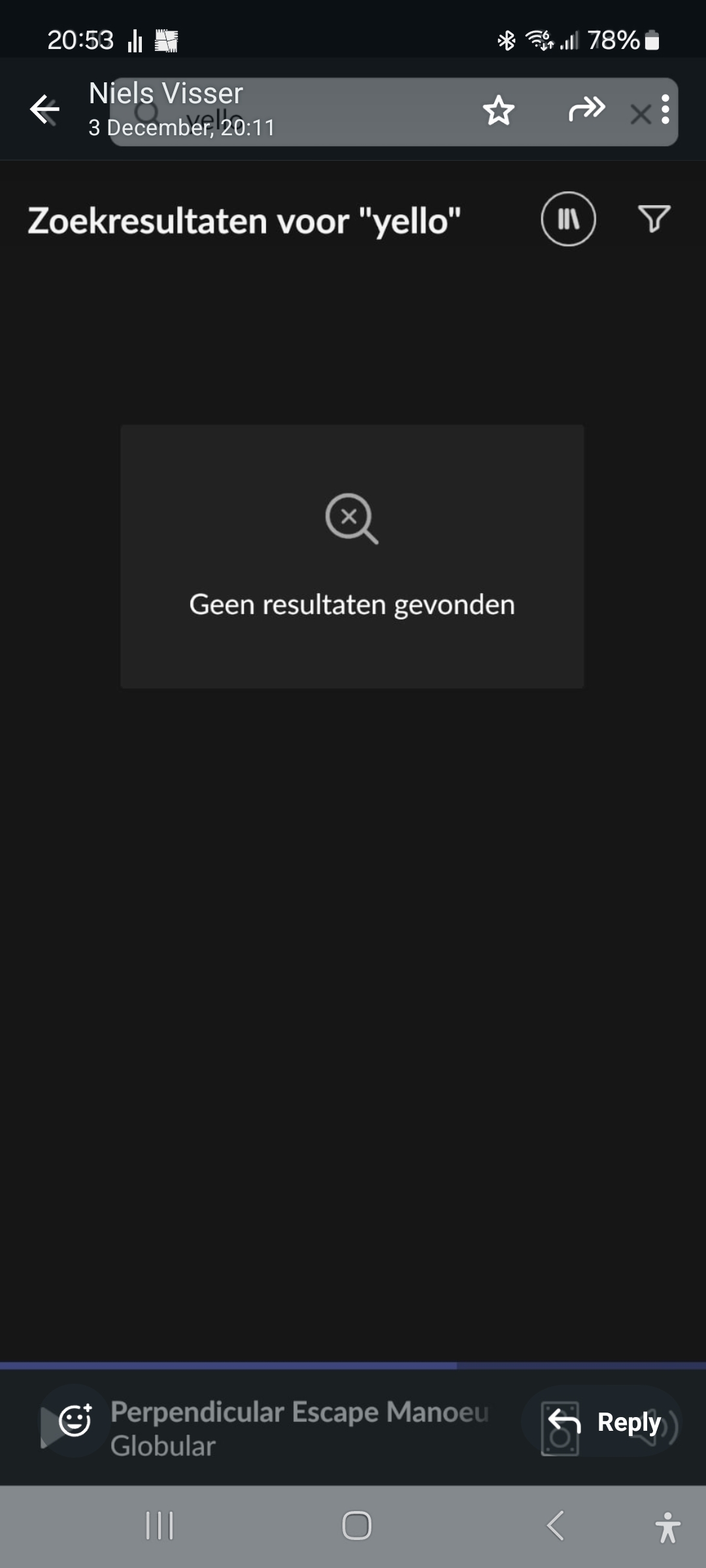Tap the Android home button
Screen dimensions: 706x1568
(x=357, y=1526)
